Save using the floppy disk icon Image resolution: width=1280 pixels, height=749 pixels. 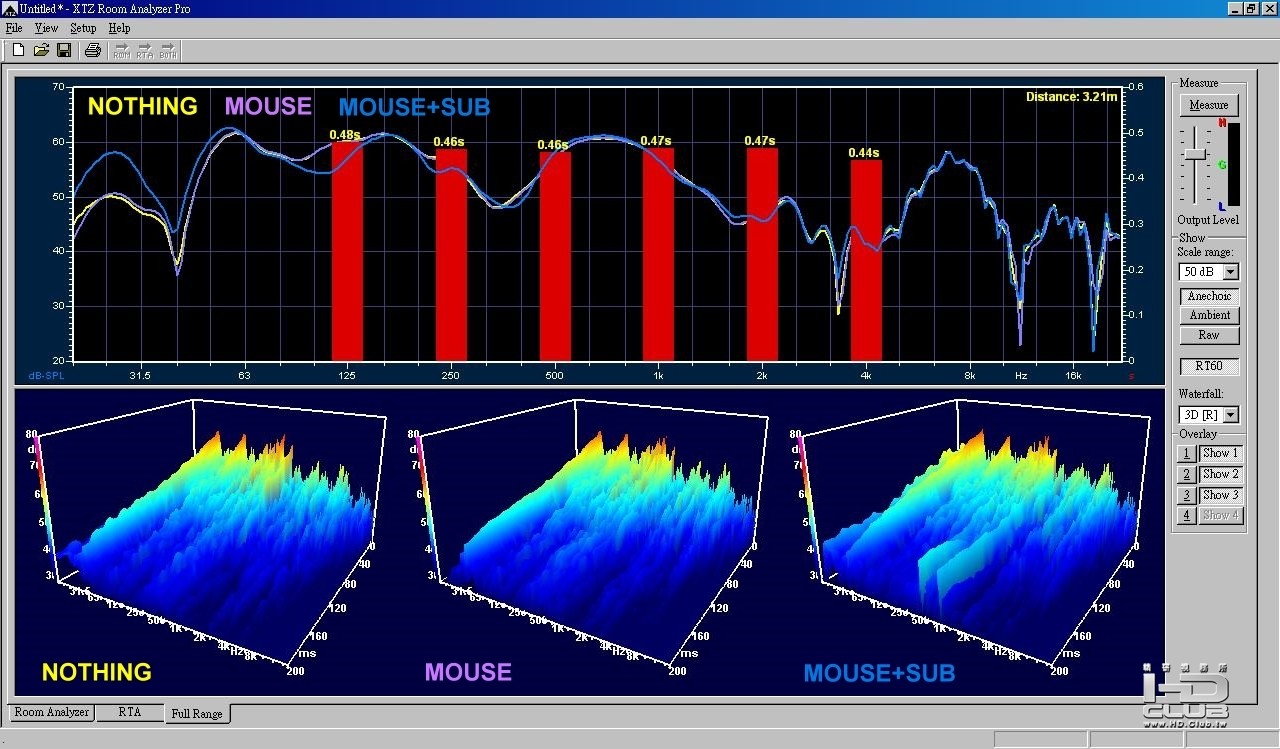[63, 50]
